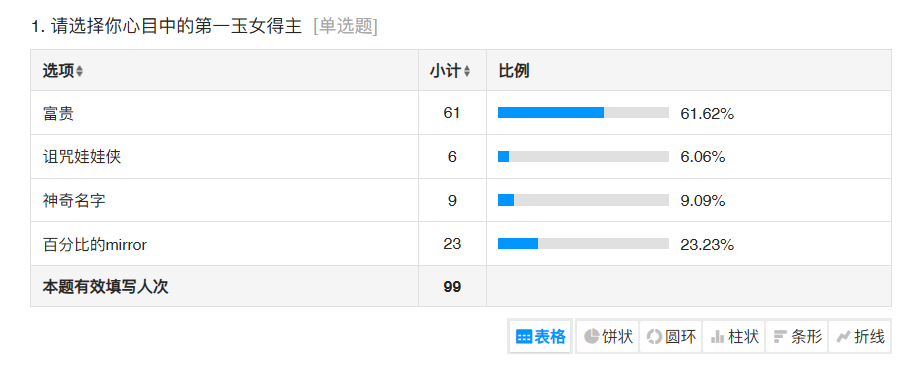This screenshot has width=916, height=372.
Task: Switch to the 表格 table view
Action: pos(540,336)
